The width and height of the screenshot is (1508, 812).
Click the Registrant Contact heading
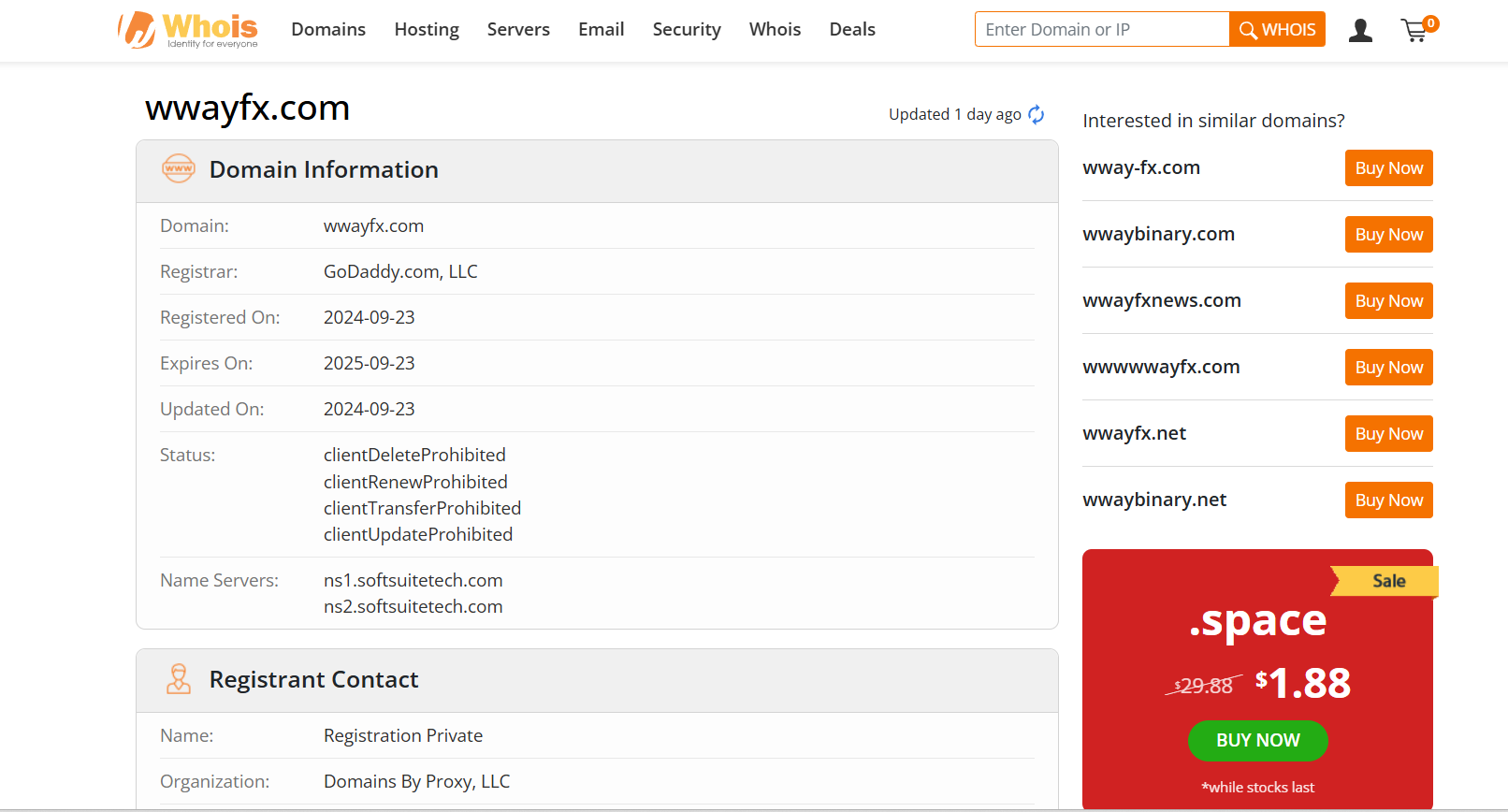tap(313, 679)
